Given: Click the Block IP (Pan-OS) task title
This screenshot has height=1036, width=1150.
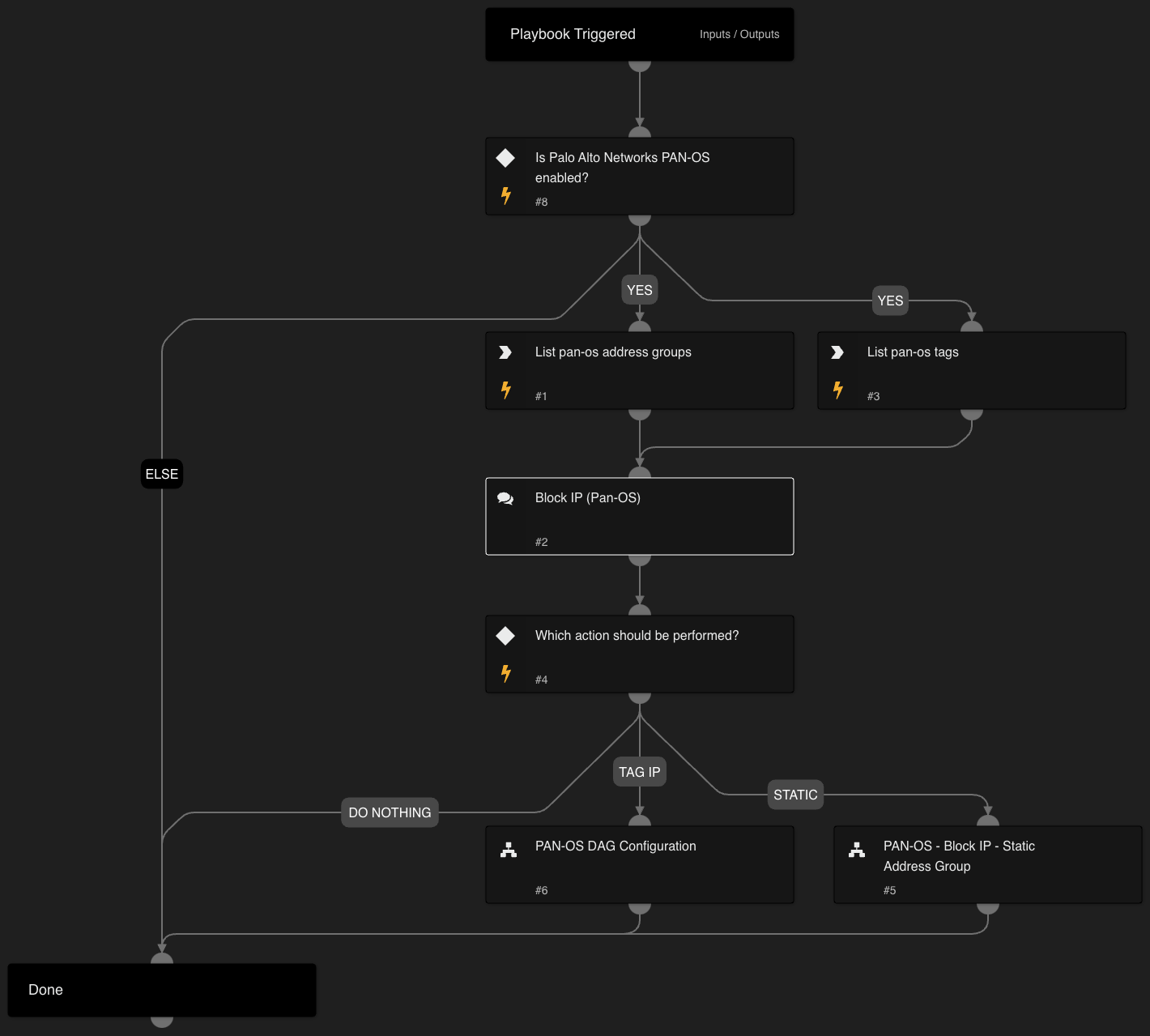Looking at the screenshot, I should 587,498.
